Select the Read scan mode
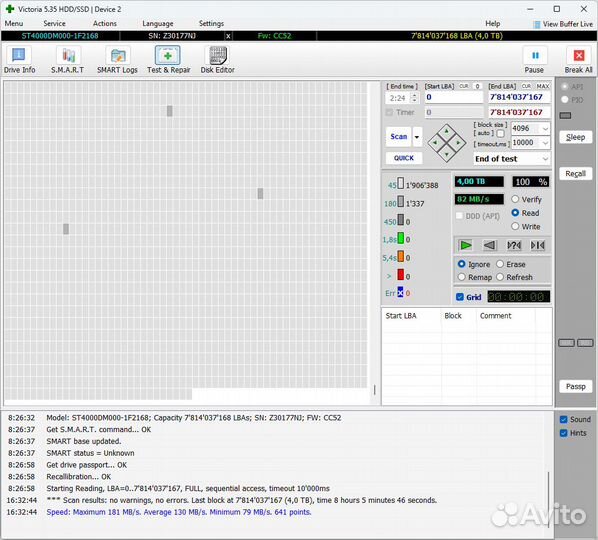 pyautogui.click(x=525, y=213)
